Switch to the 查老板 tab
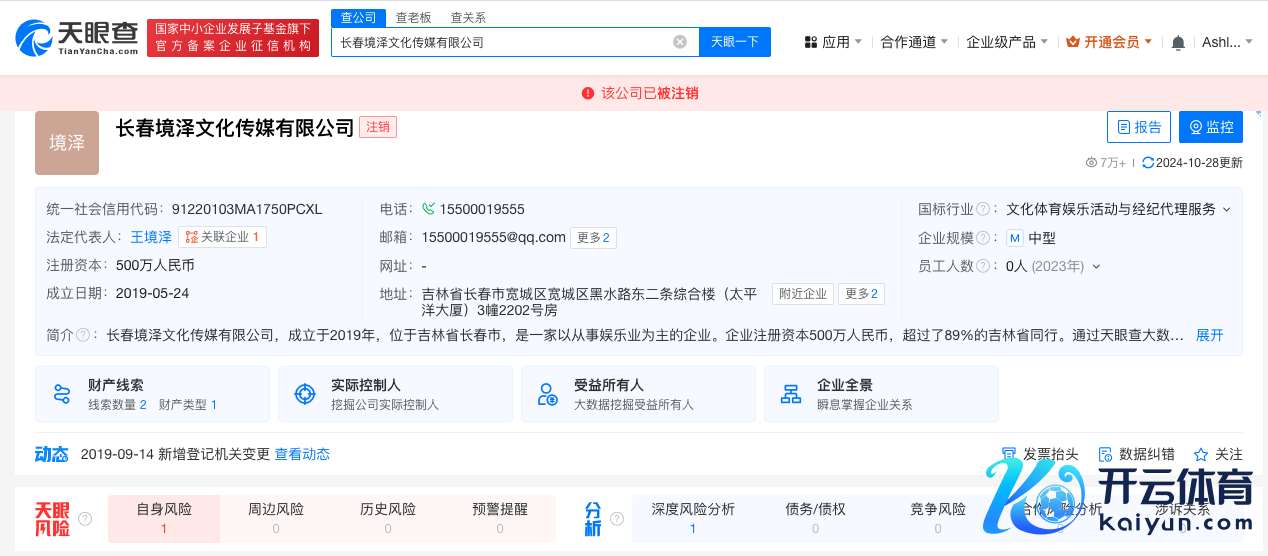Screen dimensions: 1268x556 click(413, 17)
